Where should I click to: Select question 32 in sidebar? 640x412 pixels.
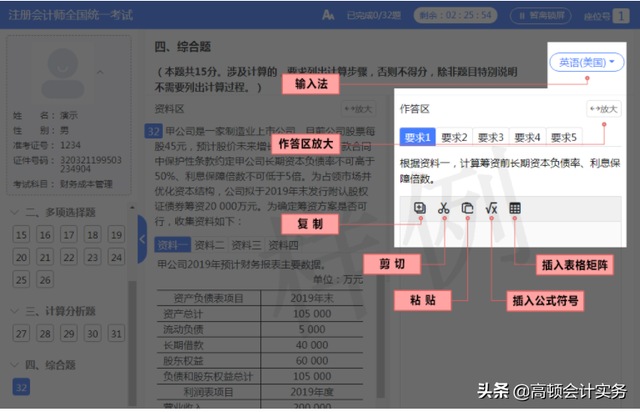click(x=21, y=387)
